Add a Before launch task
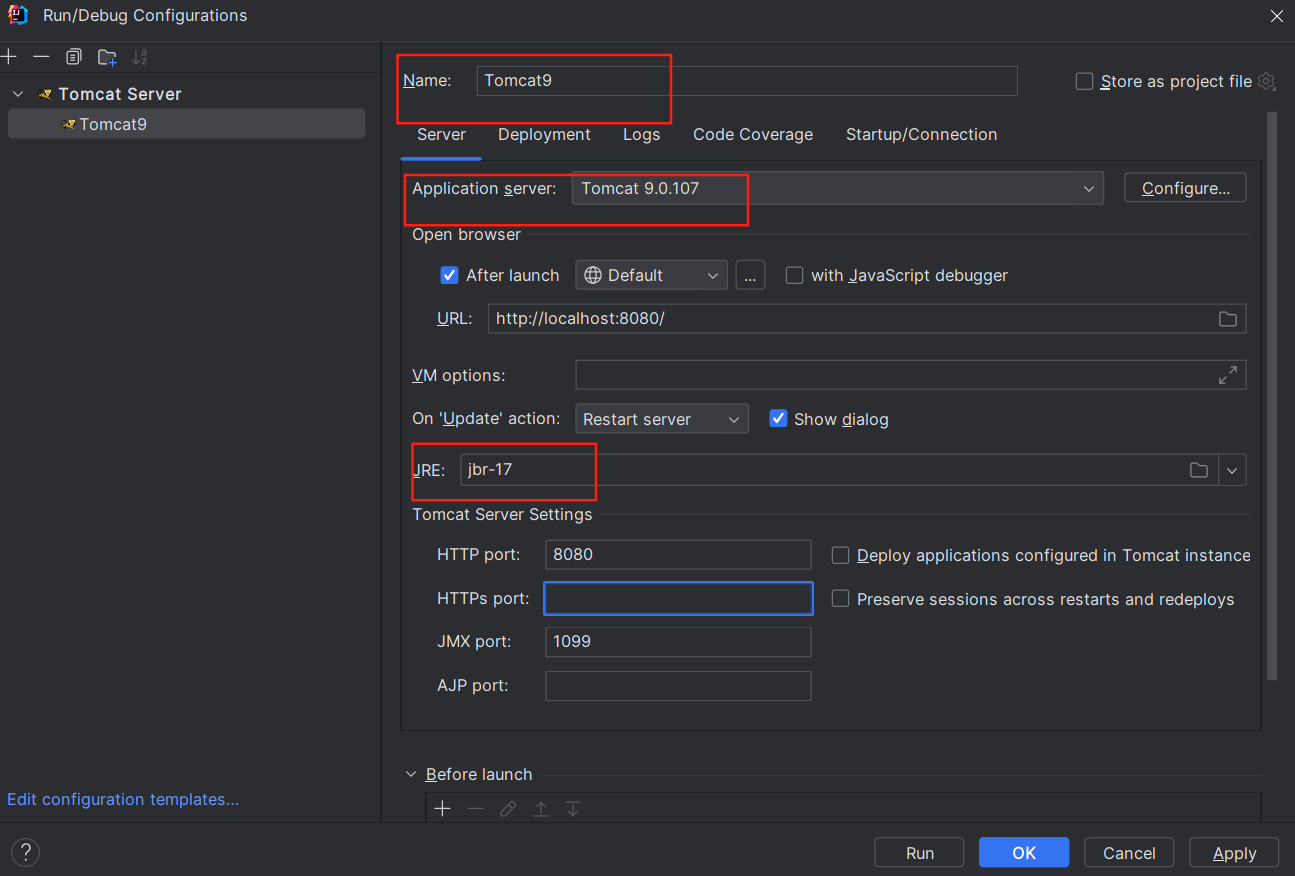Image resolution: width=1295 pixels, height=876 pixels. (442, 808)
